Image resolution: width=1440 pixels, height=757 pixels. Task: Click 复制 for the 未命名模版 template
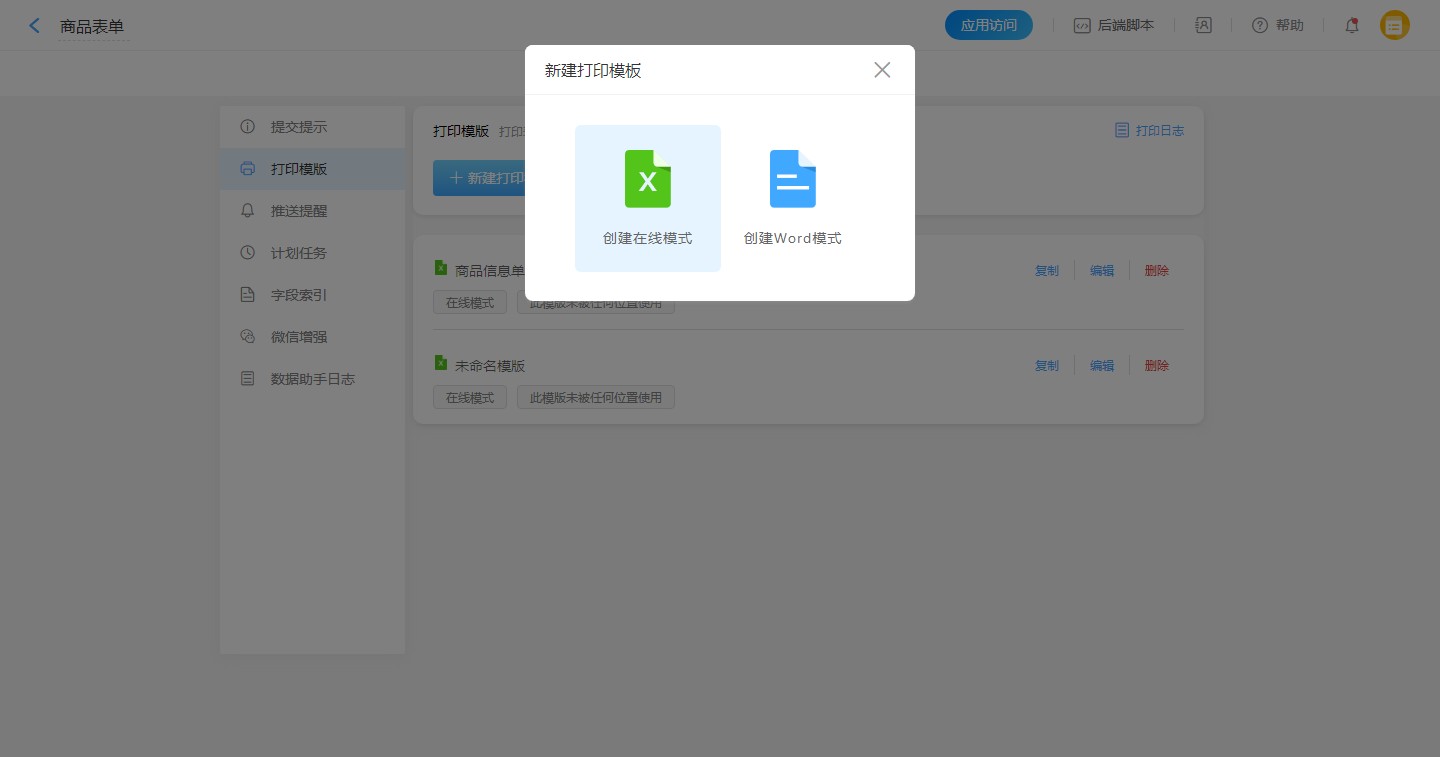click(x=1046, y=366)
